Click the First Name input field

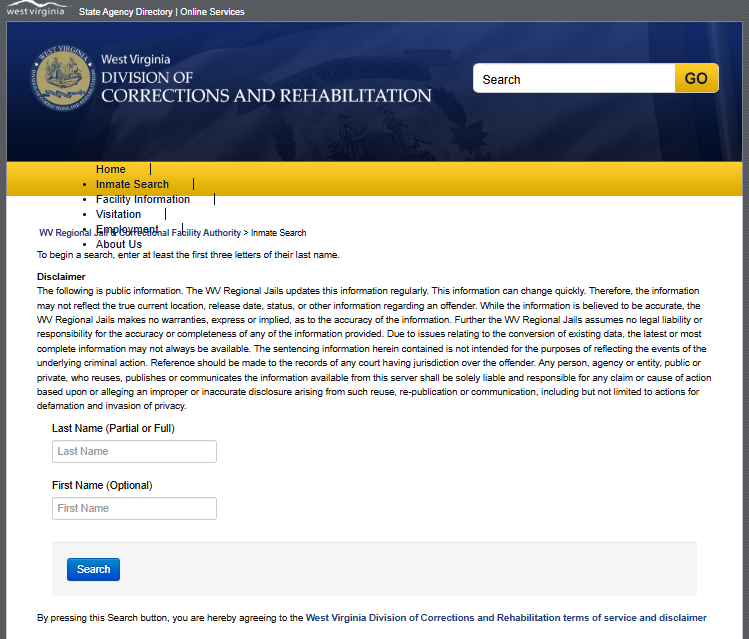pos(134,509)
